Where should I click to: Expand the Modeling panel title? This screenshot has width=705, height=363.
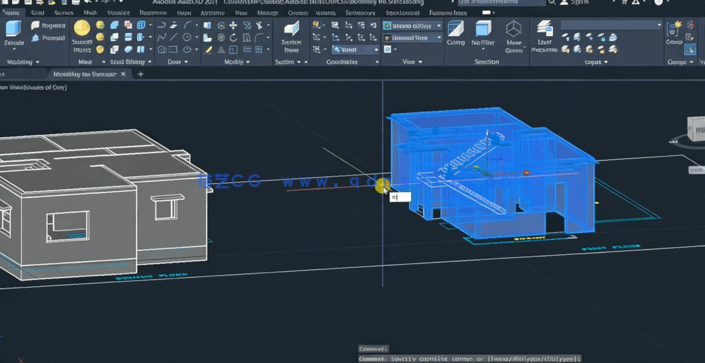(22, 62)
